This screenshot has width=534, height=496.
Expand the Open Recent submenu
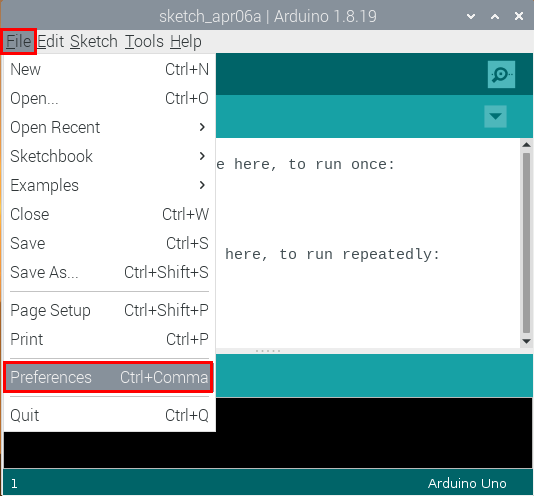click(x=109, y=127)
